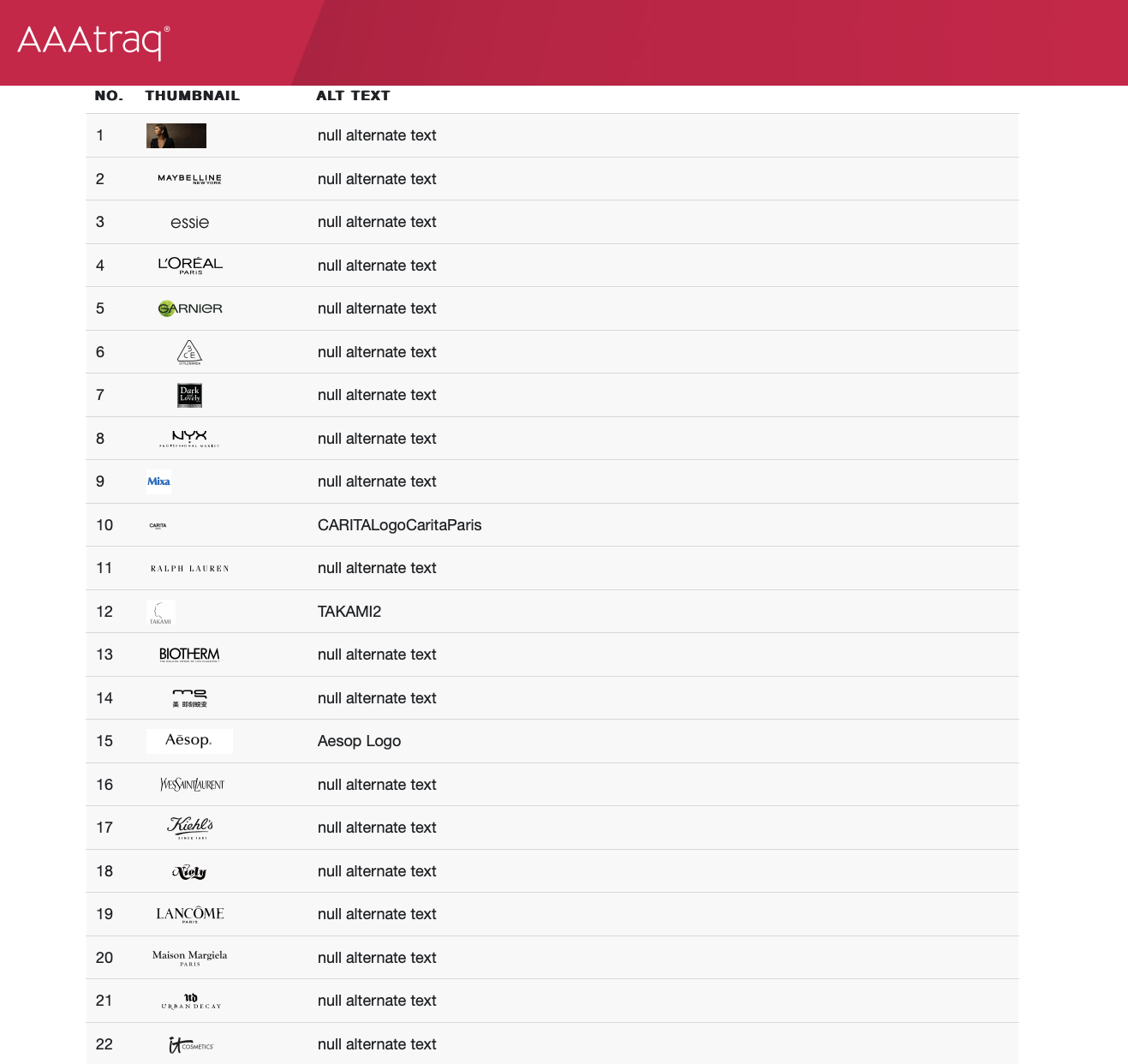
Task: Click row number 10
Action: [x=104, y=525]
